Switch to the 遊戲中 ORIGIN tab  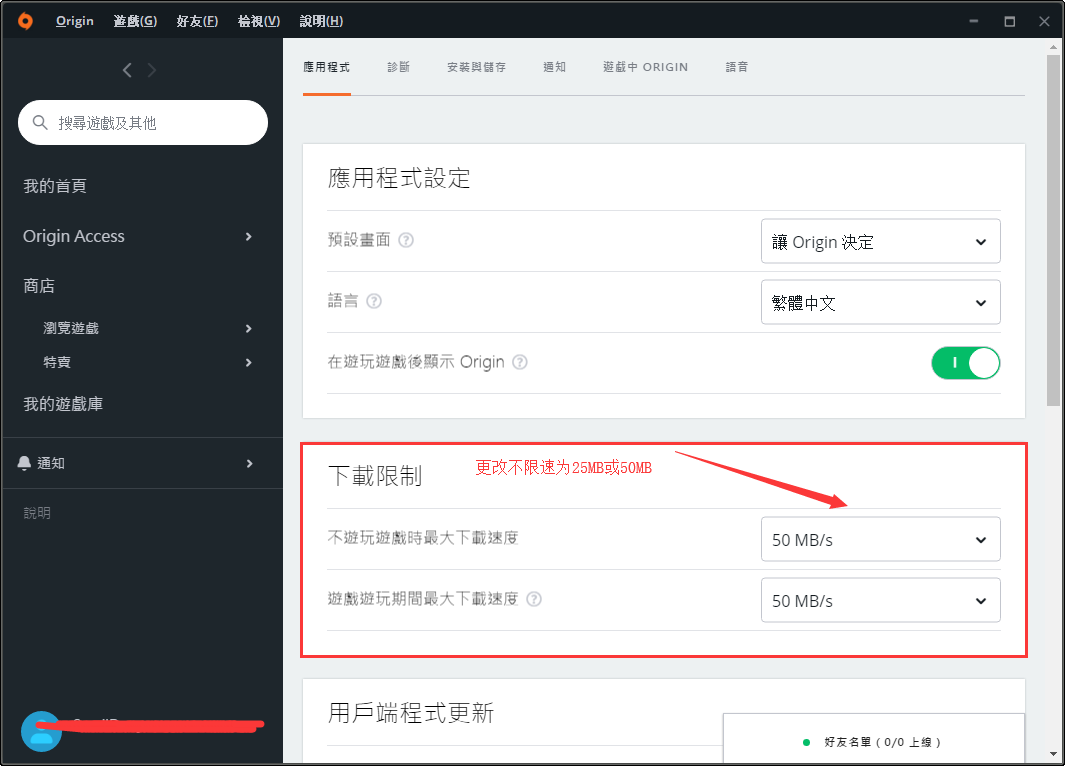[x=645, y=67]
